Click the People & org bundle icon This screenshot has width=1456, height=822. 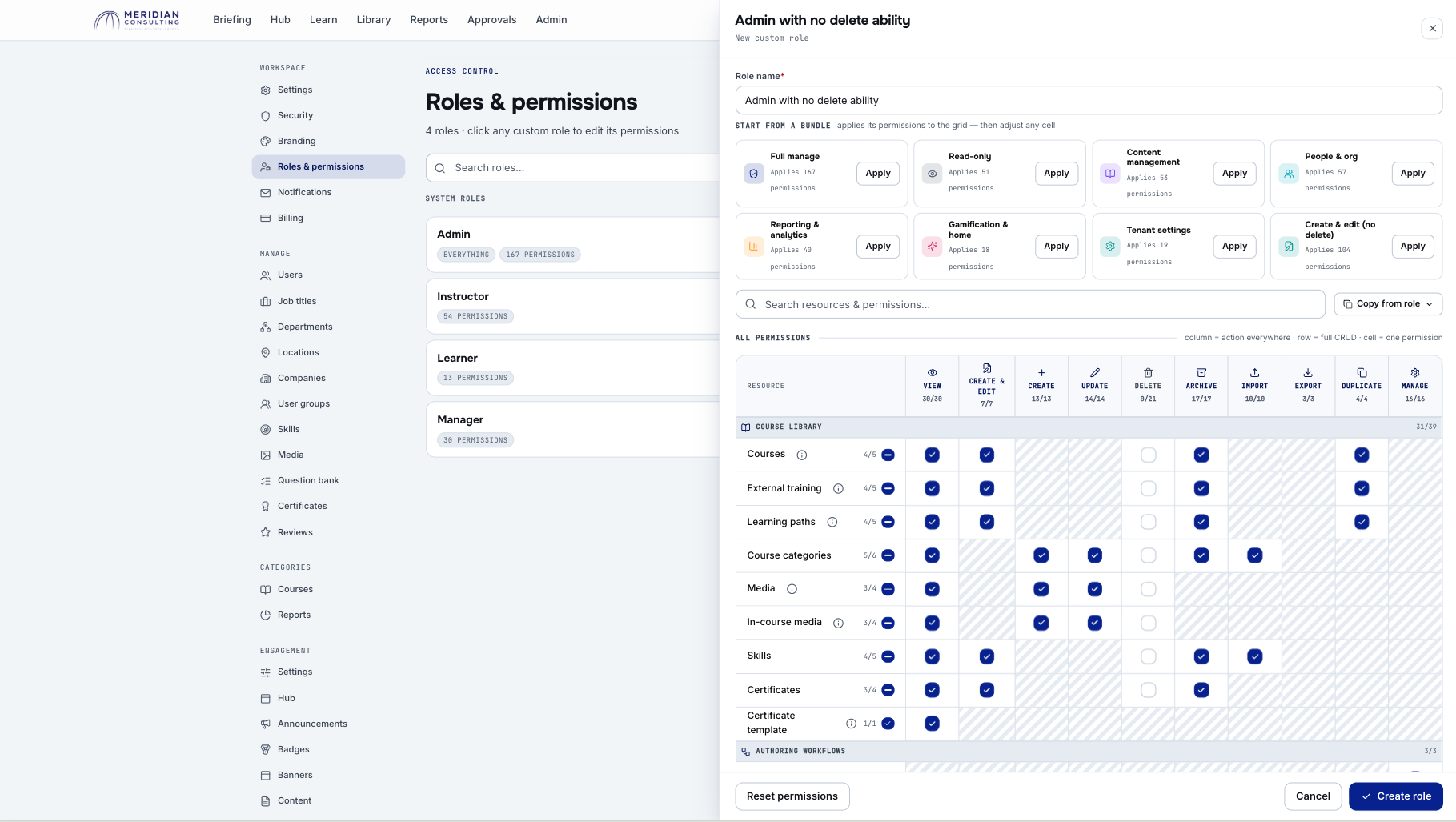[1289, 174]
